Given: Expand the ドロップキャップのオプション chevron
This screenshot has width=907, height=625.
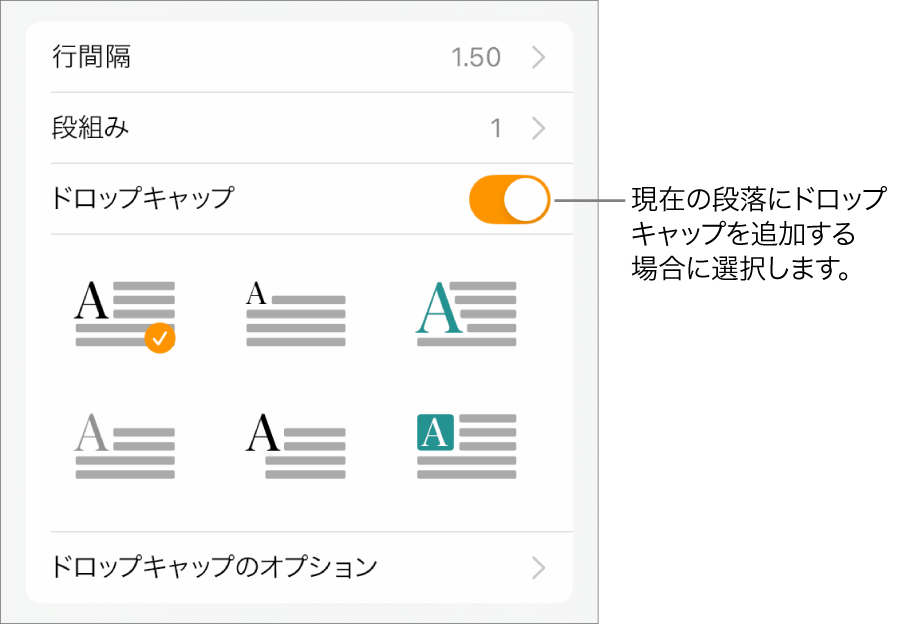Looking at the screenshot, I should pyautogui.click(x=539, y=568).
